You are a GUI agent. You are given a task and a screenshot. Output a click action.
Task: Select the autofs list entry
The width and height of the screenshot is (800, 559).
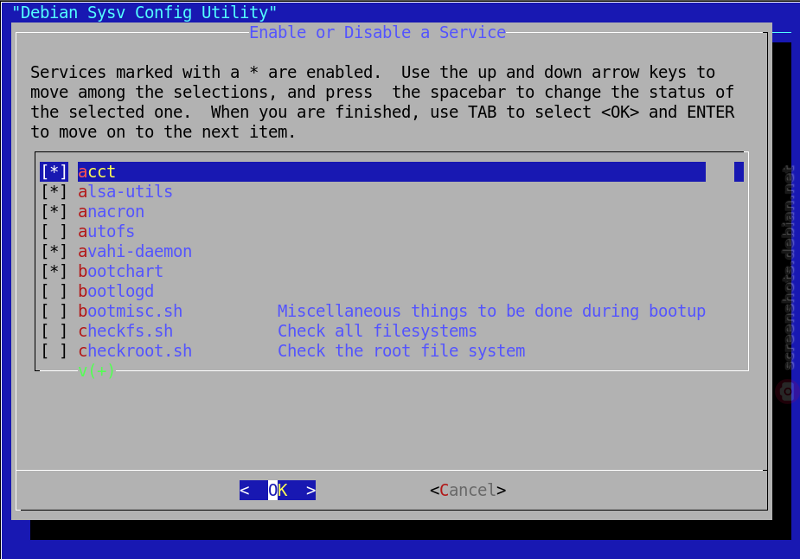pos(106,232)
